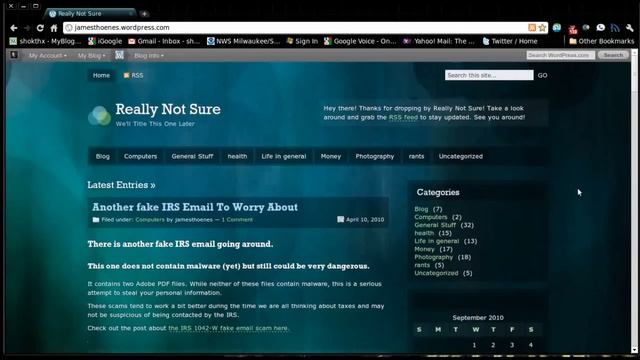Open the Money menu item
Viewport: 640px width, 360px height.
[331, 156]
